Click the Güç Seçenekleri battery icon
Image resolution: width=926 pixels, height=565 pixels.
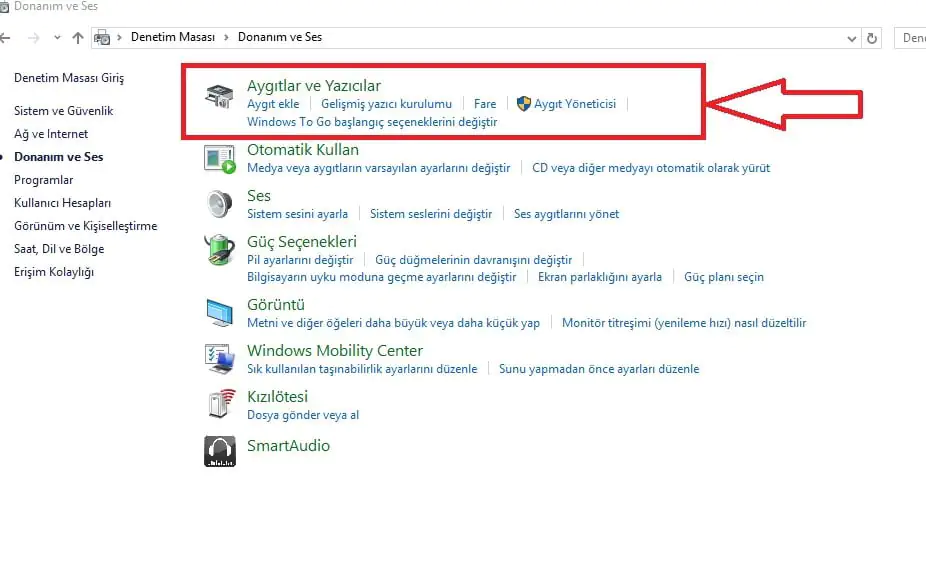coord(220,250)
